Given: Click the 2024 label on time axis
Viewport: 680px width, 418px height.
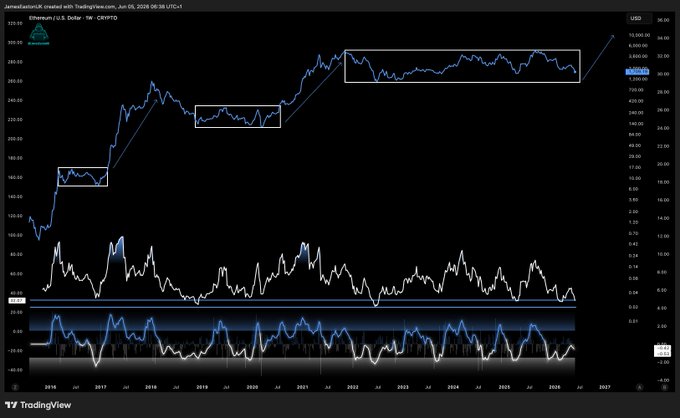Looking at the screenshot, I should click(x=453, y=387).
